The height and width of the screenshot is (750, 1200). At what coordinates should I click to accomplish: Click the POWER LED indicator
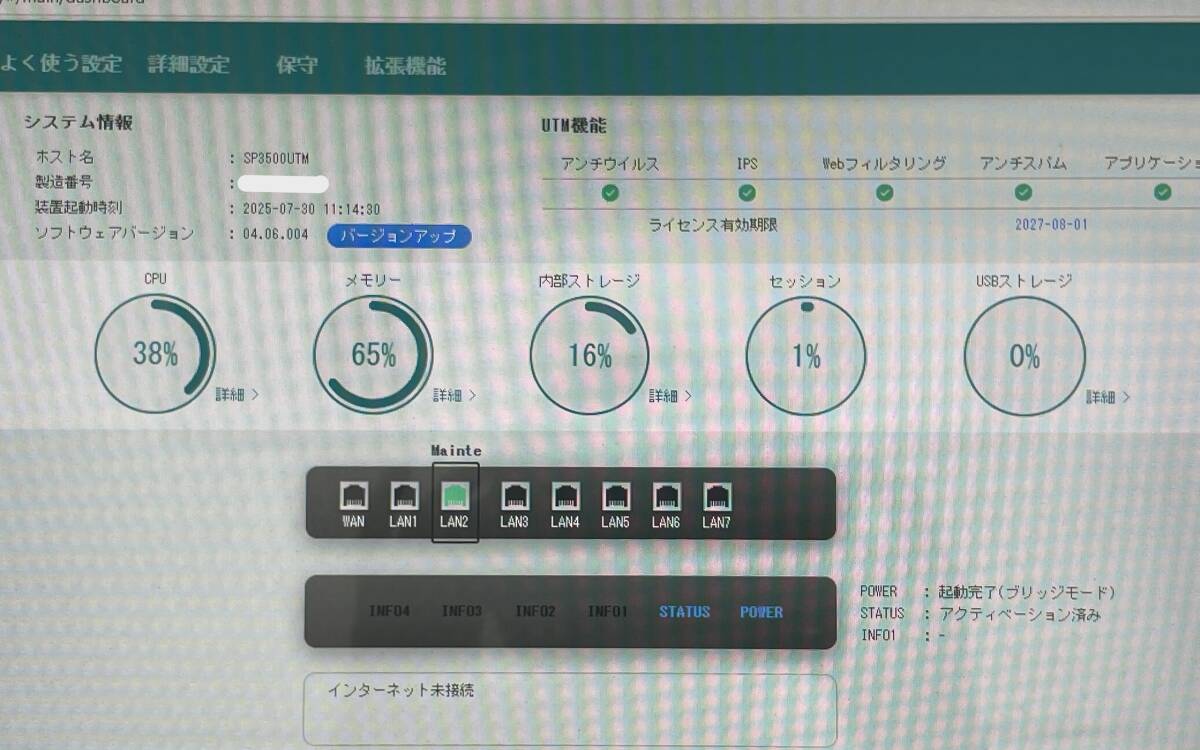(x=761, y=612)
